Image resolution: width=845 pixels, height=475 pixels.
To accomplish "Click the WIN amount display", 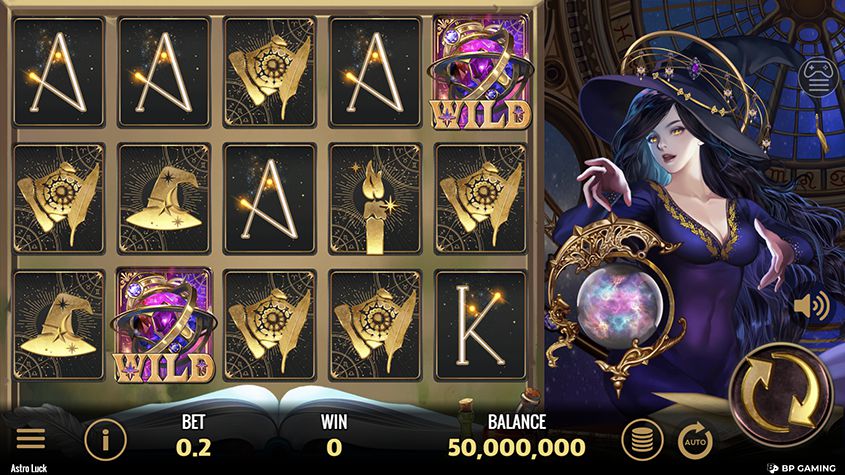I will point(334,448).
